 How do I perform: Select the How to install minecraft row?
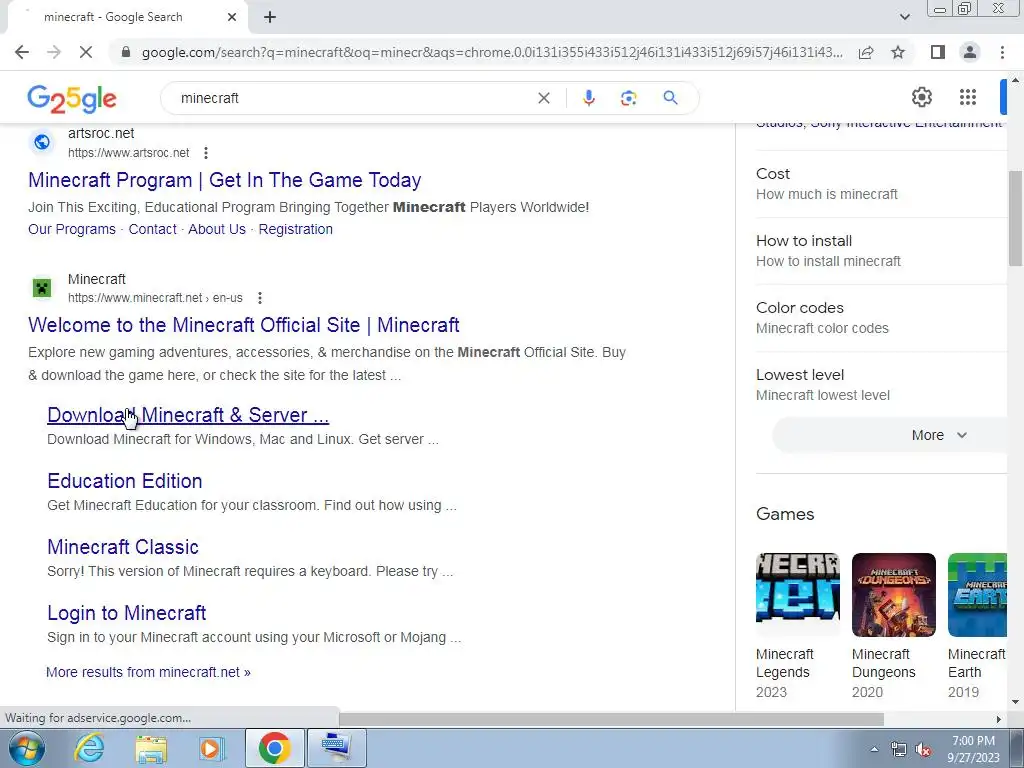coord(881,251)
